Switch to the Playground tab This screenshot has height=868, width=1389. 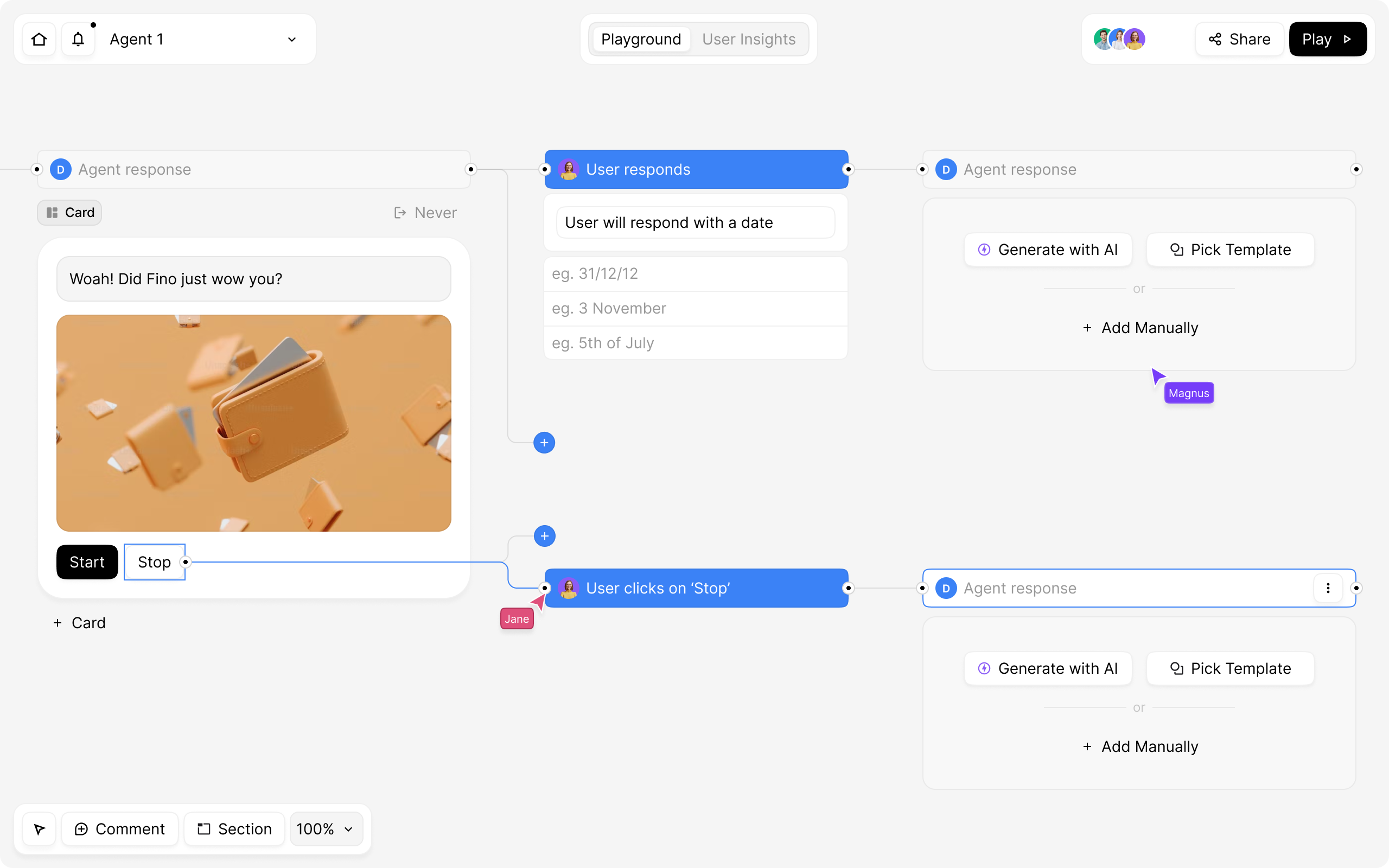point(641,39)
